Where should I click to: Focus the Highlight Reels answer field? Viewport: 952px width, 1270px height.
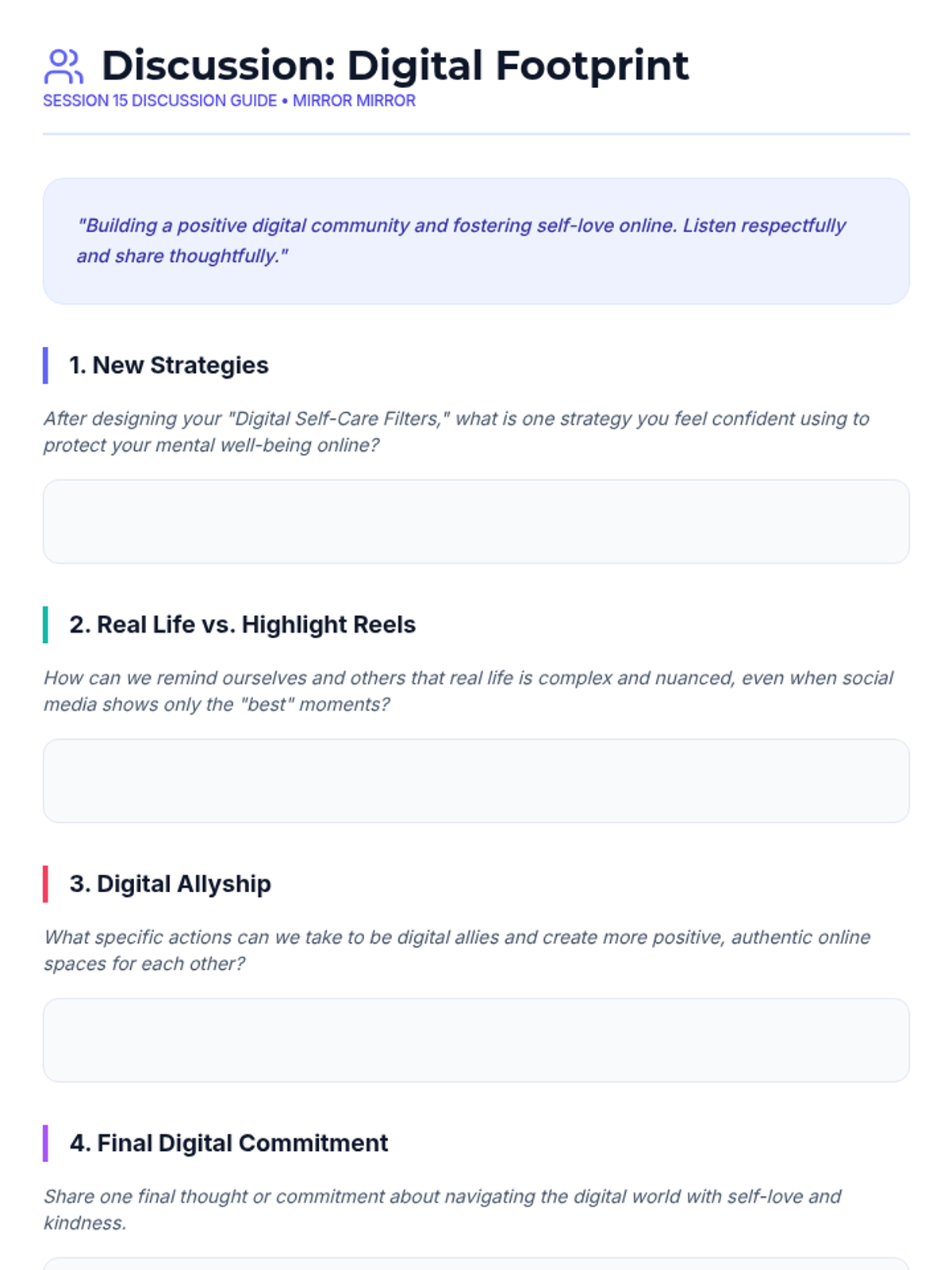click(x=476, y=781)
